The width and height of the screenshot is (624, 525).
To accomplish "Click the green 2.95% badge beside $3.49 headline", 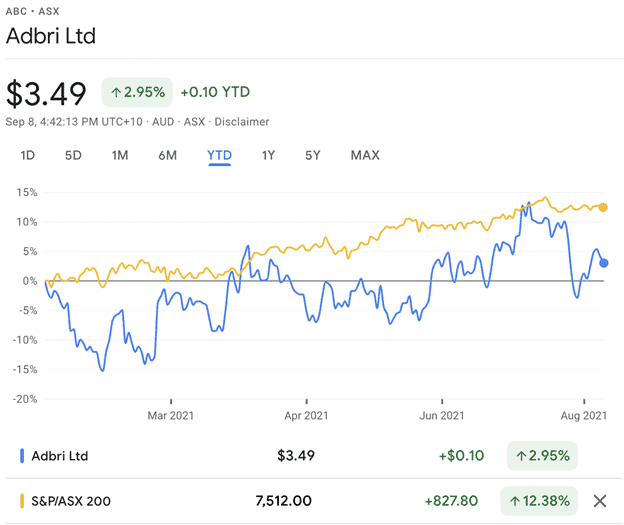I will coord(137,92).
